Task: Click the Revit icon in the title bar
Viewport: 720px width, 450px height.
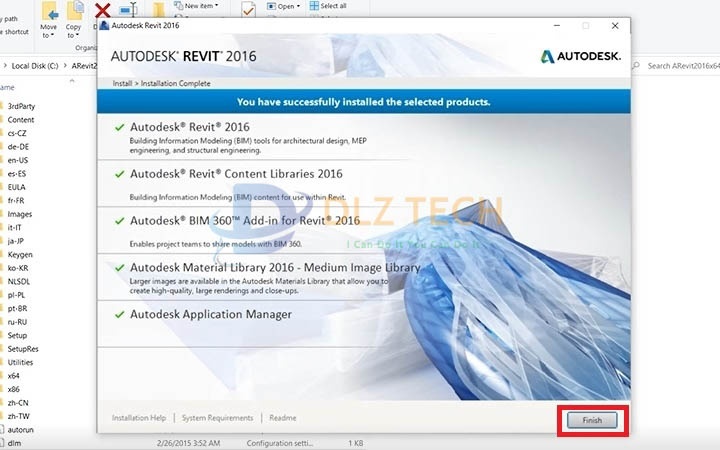Action: (x=106, y=26)
